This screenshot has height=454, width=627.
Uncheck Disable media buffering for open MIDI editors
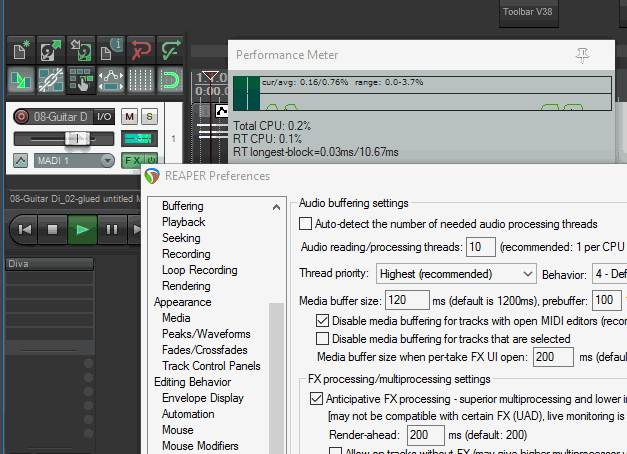click(322, 321)
